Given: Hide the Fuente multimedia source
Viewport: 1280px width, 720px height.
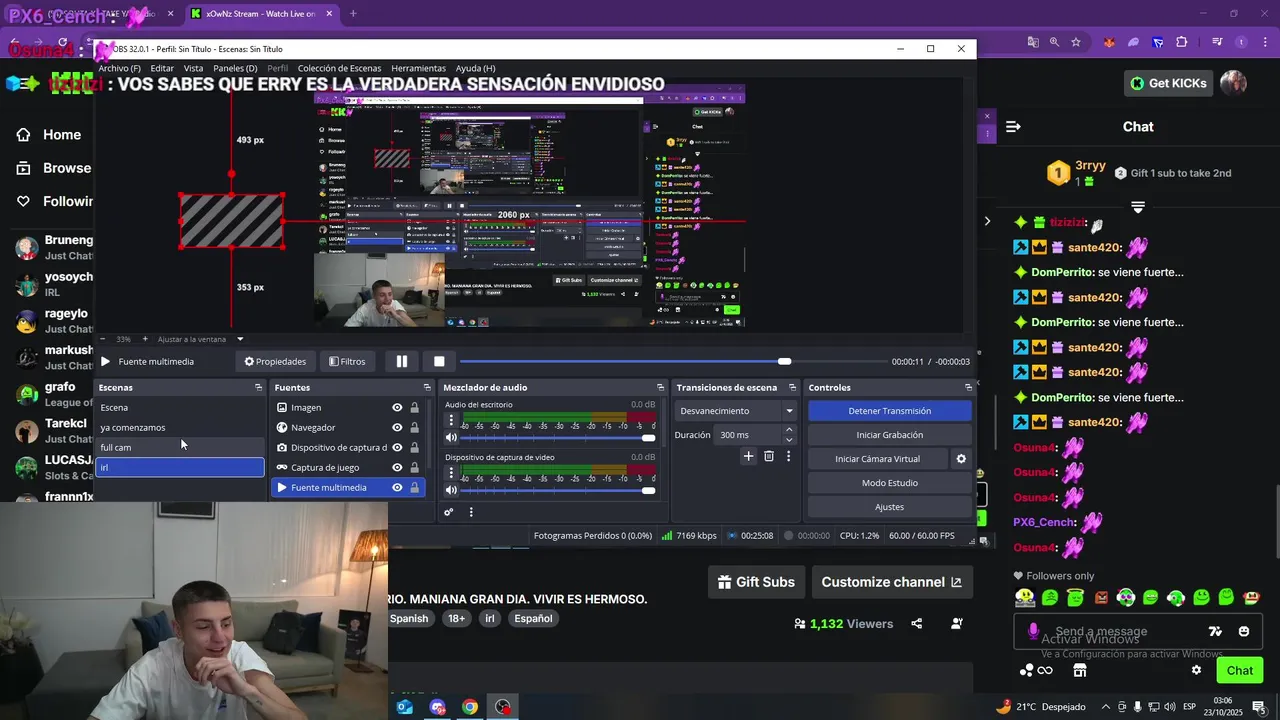Looking at the screenshot, I should pos(397,487).
